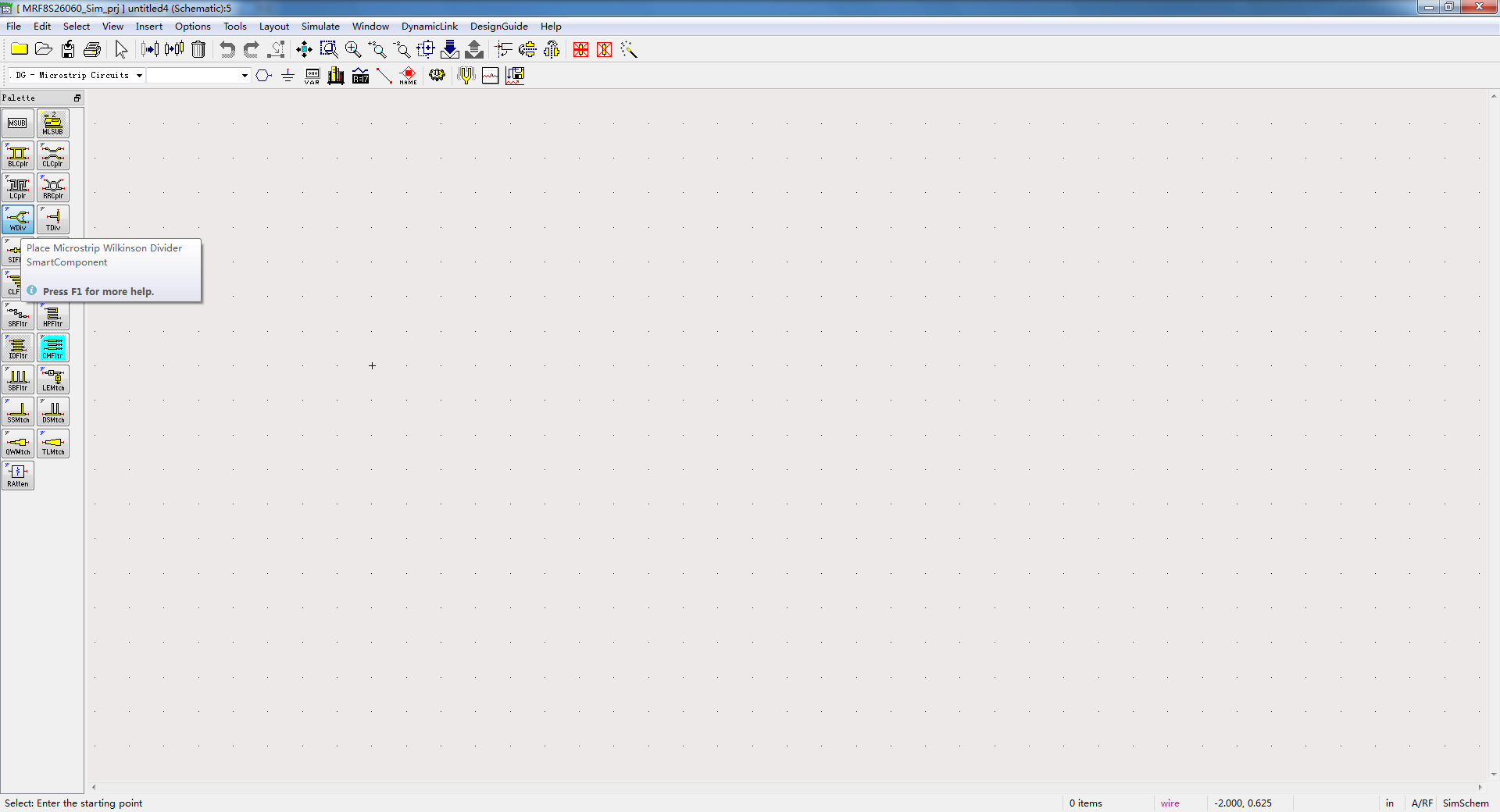Click vertical scrollbar up arrow

[x=1494, y=96]
